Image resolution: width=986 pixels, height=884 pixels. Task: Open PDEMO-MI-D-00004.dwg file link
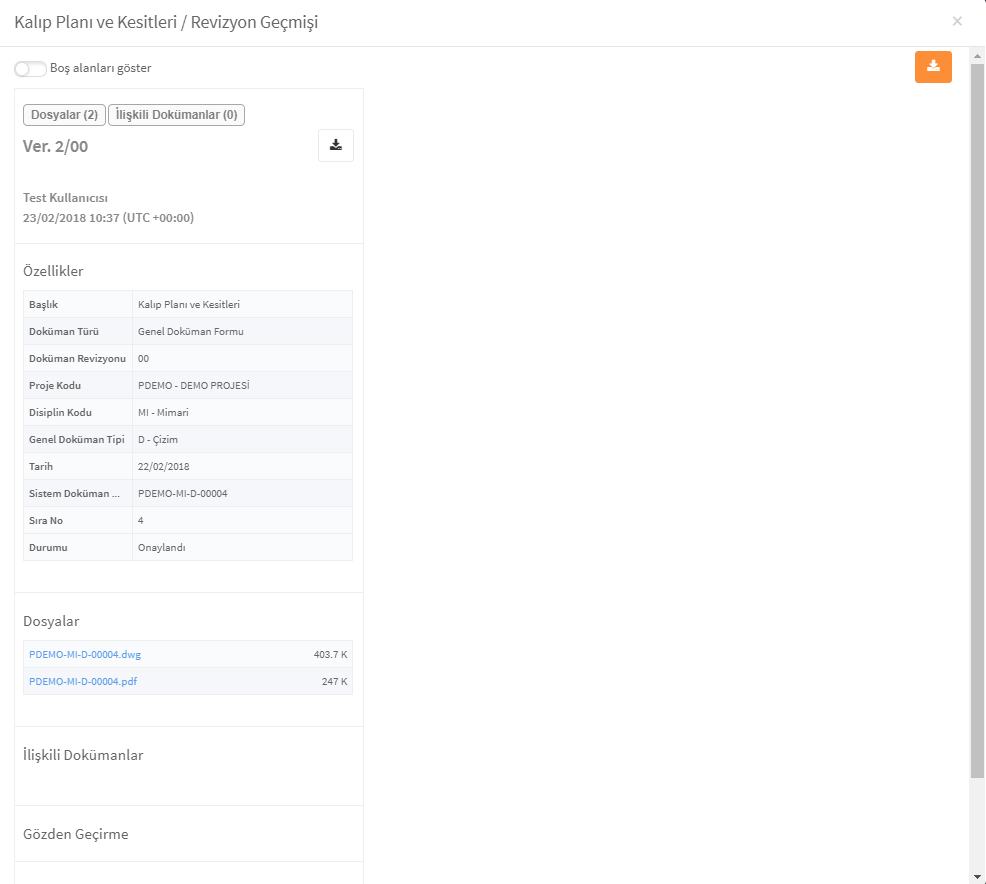click(x=85, y=655)
